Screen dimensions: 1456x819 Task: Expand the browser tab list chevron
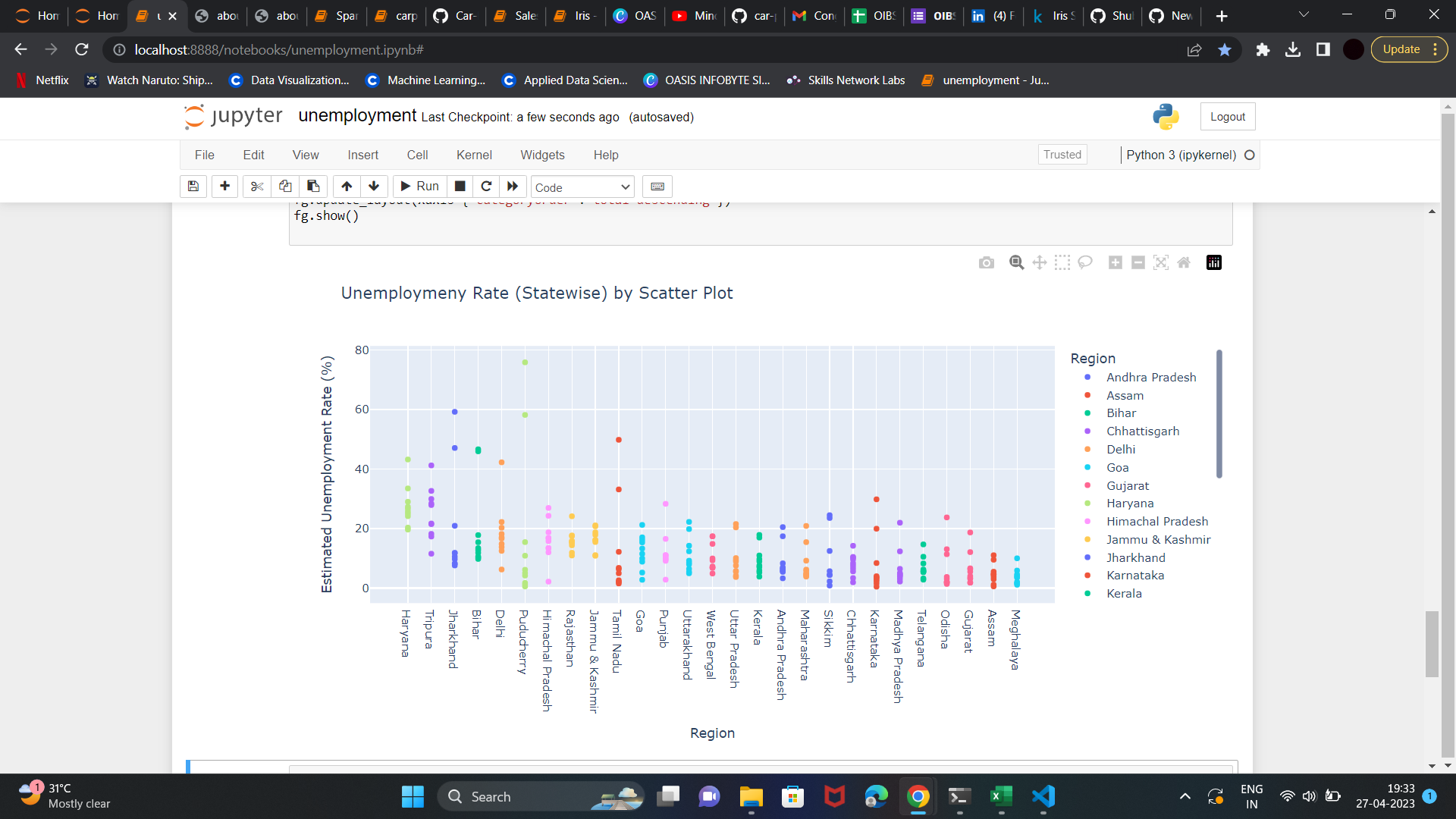(1304, 15)
